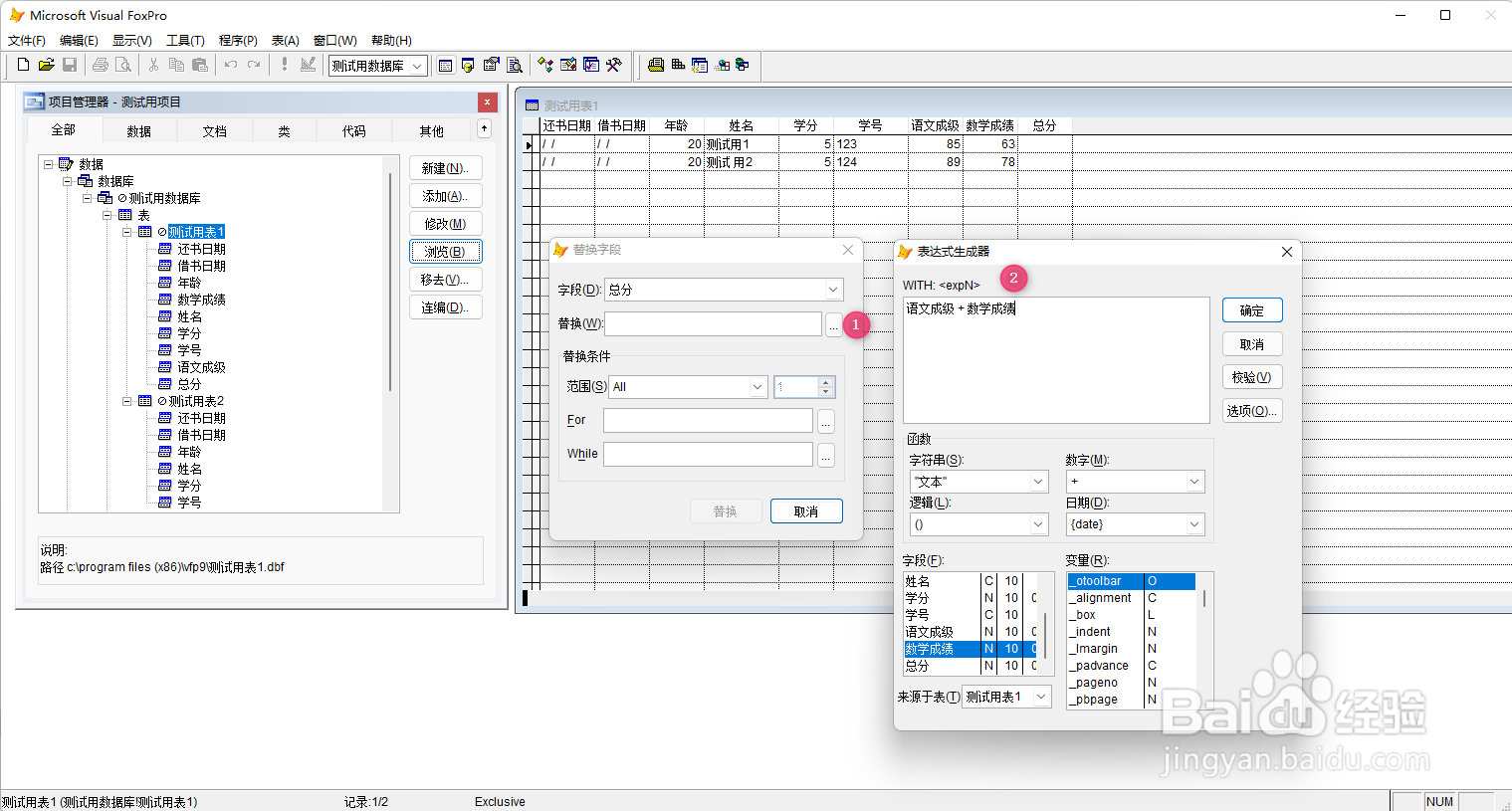Open the 窗口 menu
The width and height of the screenshot is (1512, 811).
[x=335, y=40]
